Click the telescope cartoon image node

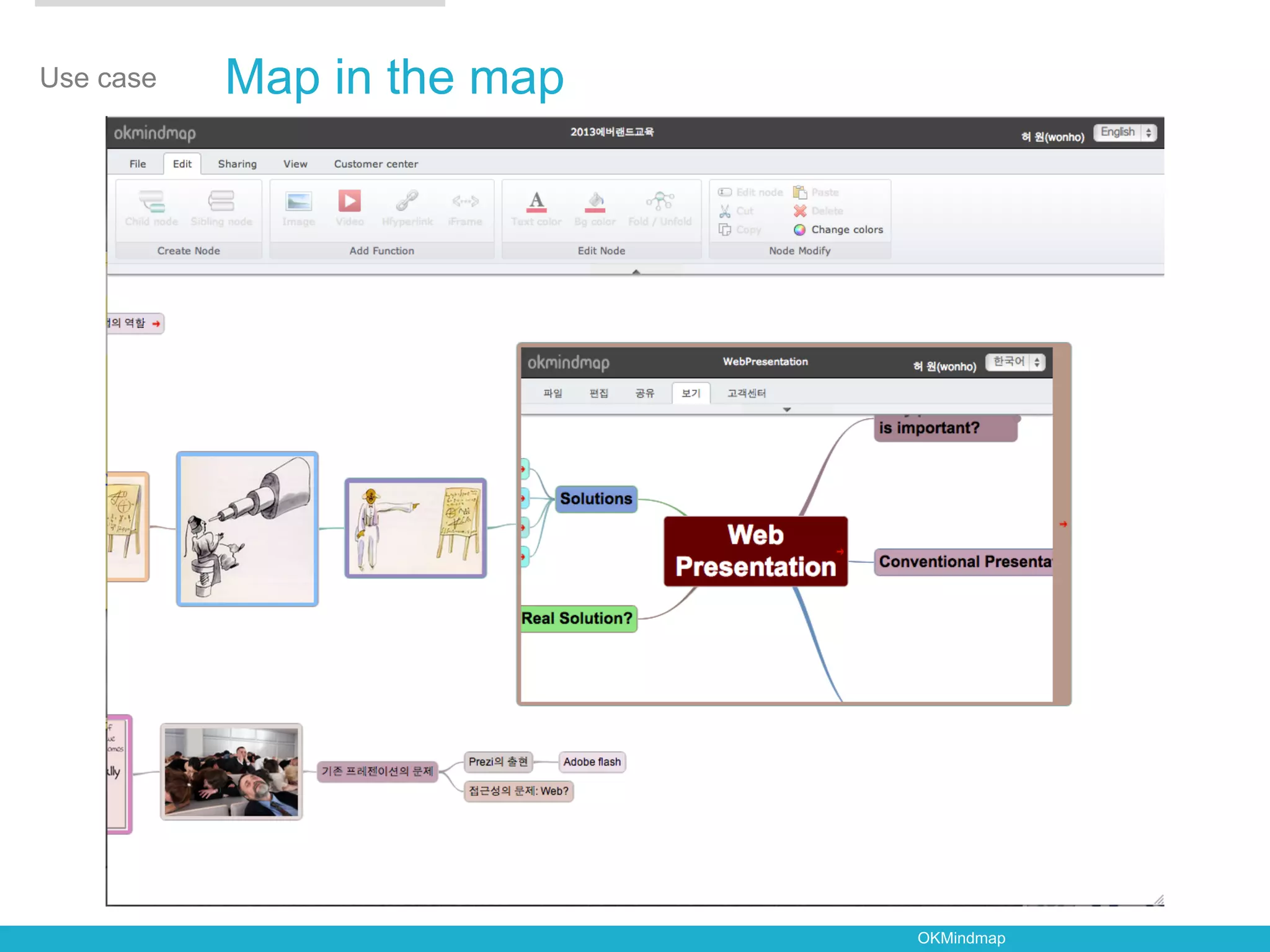click(x=247, y=529)
